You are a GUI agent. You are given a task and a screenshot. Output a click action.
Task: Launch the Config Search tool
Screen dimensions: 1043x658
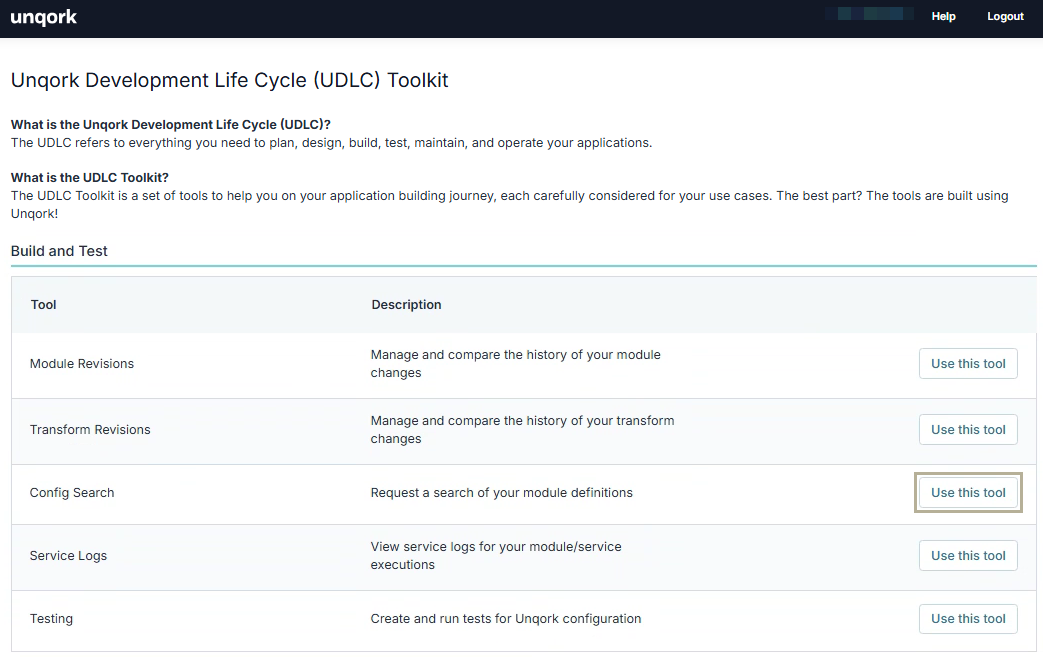pyautogui.click(x=967, y=492)
